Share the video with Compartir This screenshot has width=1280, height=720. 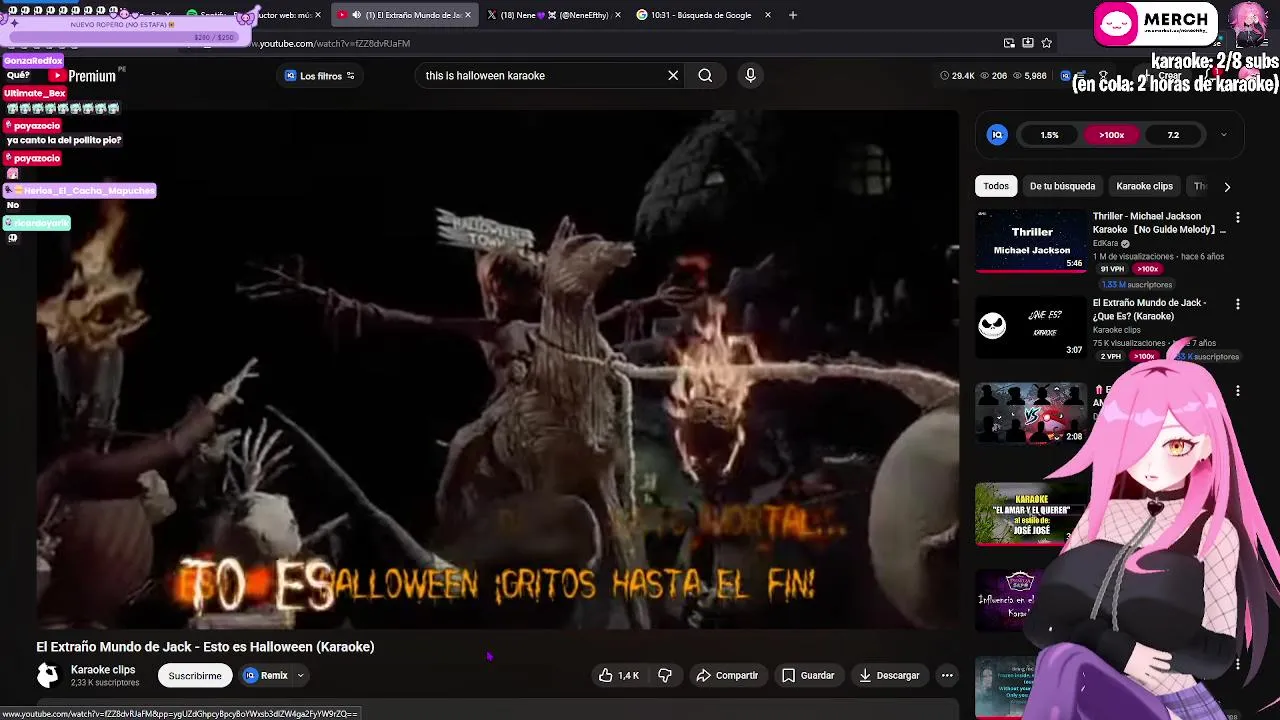[x=727, y=676]
